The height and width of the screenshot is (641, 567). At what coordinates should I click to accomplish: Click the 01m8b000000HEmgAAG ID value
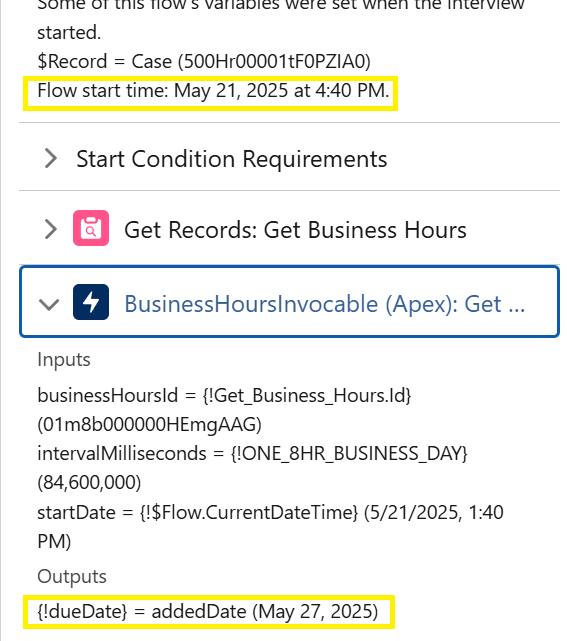150,424
